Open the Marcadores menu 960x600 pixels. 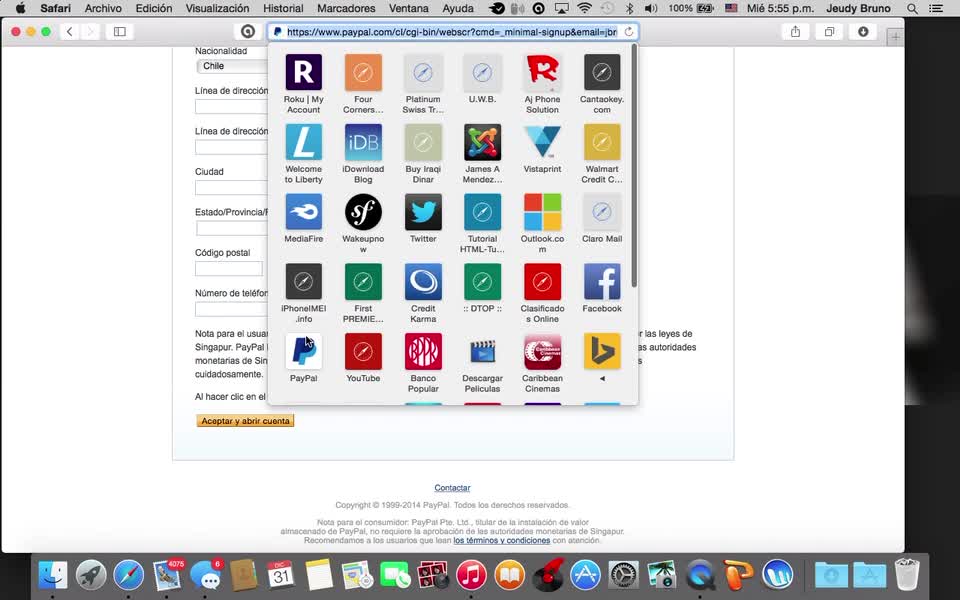[x=346, y=9]
